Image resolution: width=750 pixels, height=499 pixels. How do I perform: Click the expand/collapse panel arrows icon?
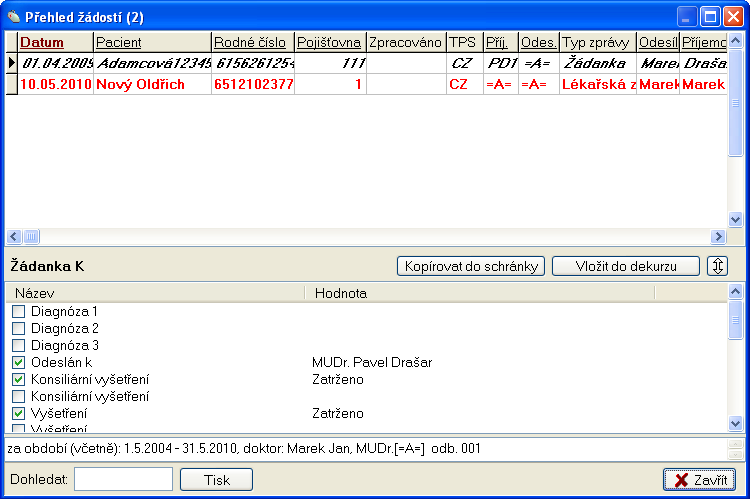[x=718, y=266]
